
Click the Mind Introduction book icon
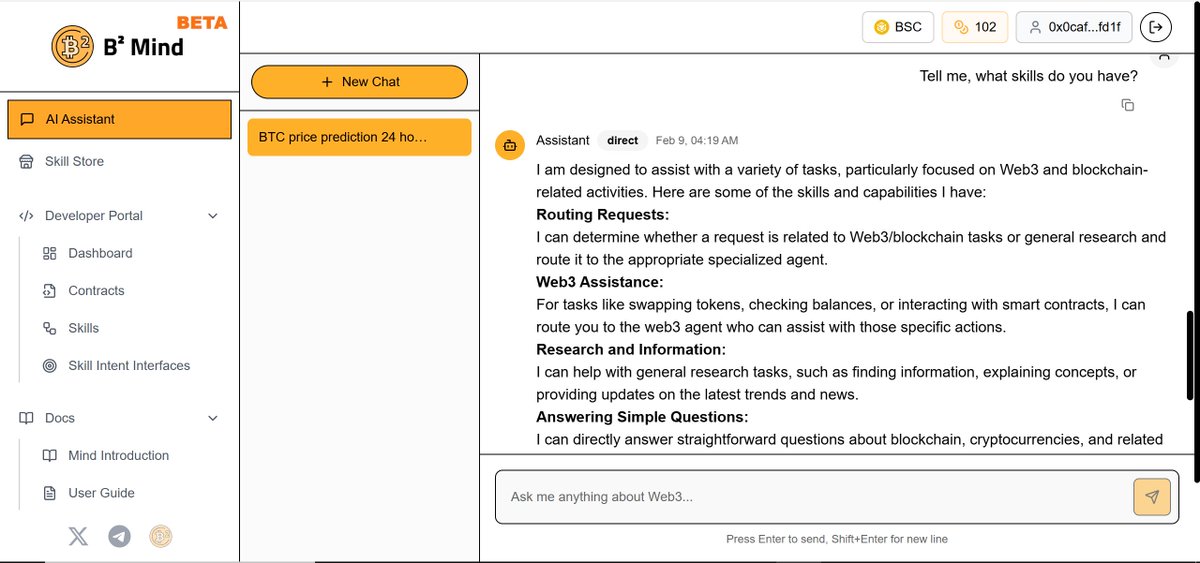(x=50, y=455)
